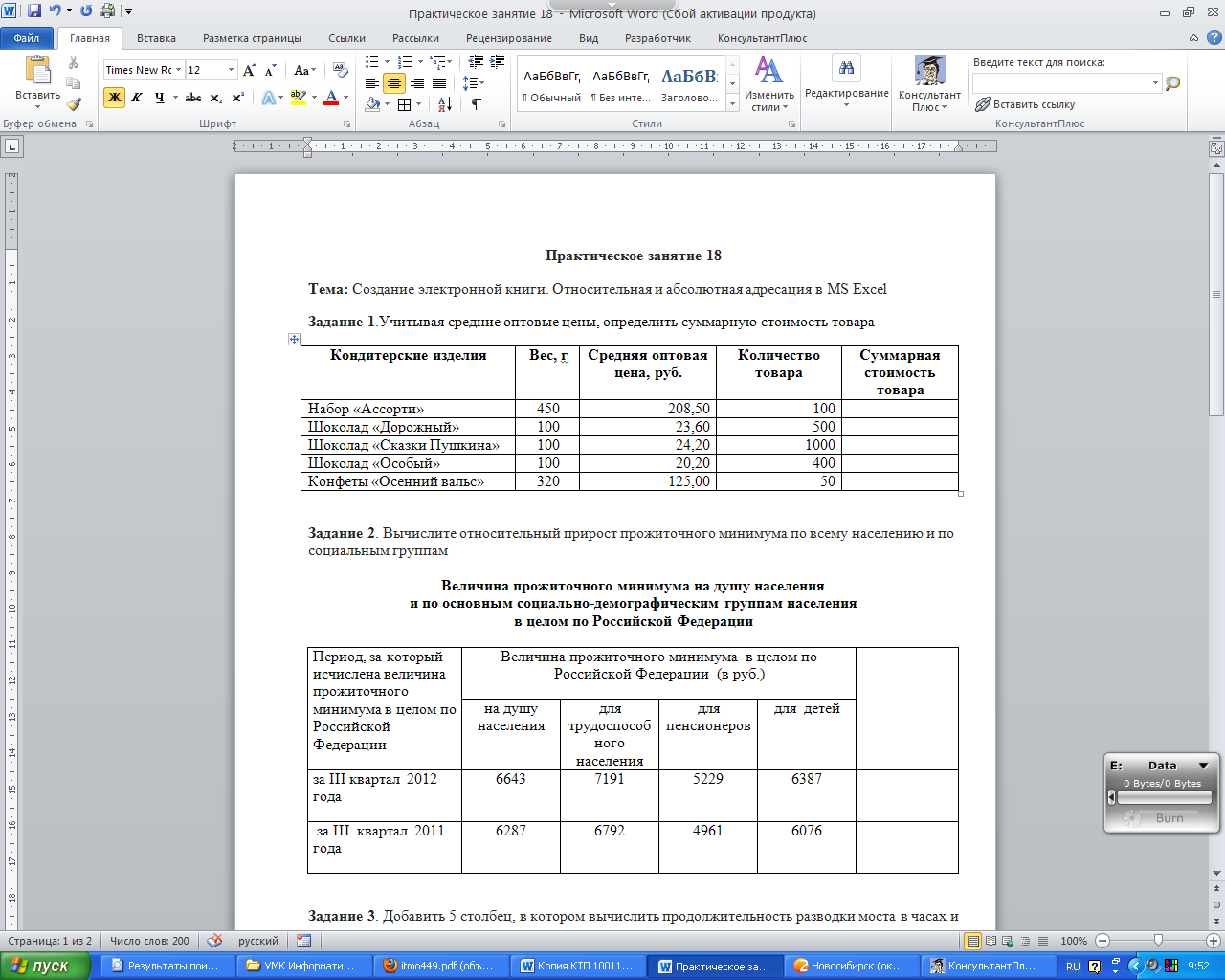This screenshot has height=980, width=1225.
Task: Click the text effects glowing A icon
Action: 268,98
